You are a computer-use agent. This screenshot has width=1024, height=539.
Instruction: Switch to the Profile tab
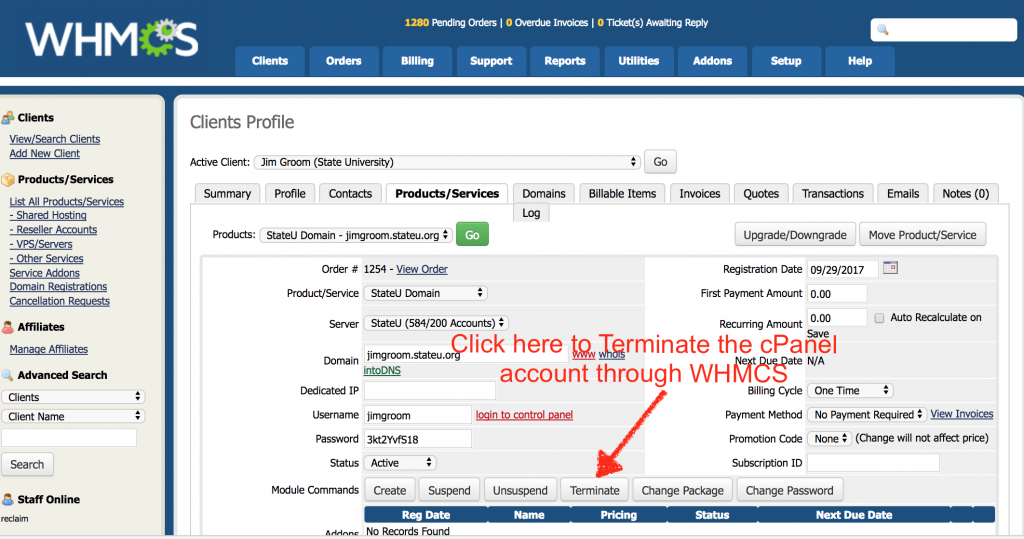(x=290, y=193)
